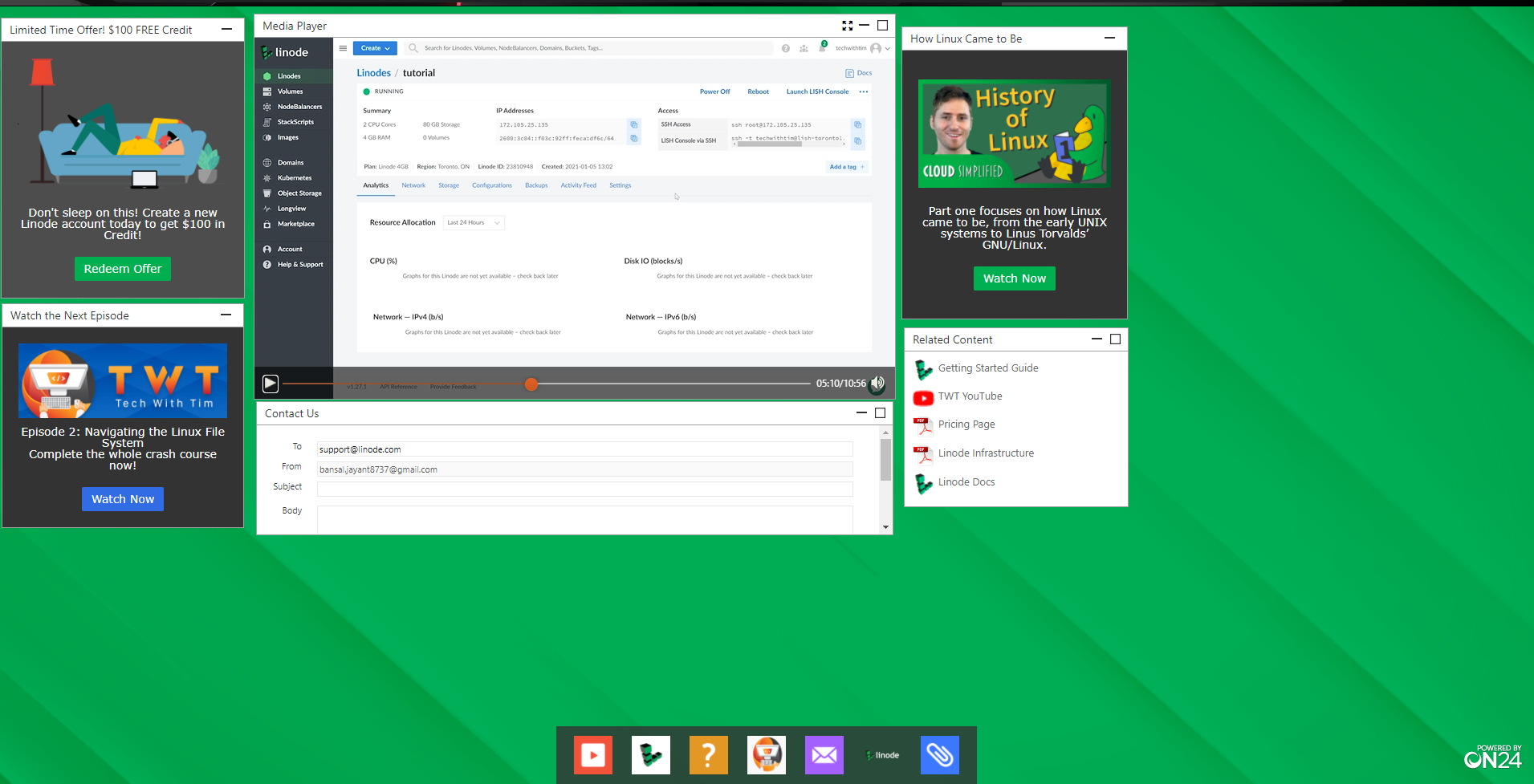The width and height of the screenshot is (1534, 784).
Task: Switch to the Configurations tab
Action: click(492, 185)
